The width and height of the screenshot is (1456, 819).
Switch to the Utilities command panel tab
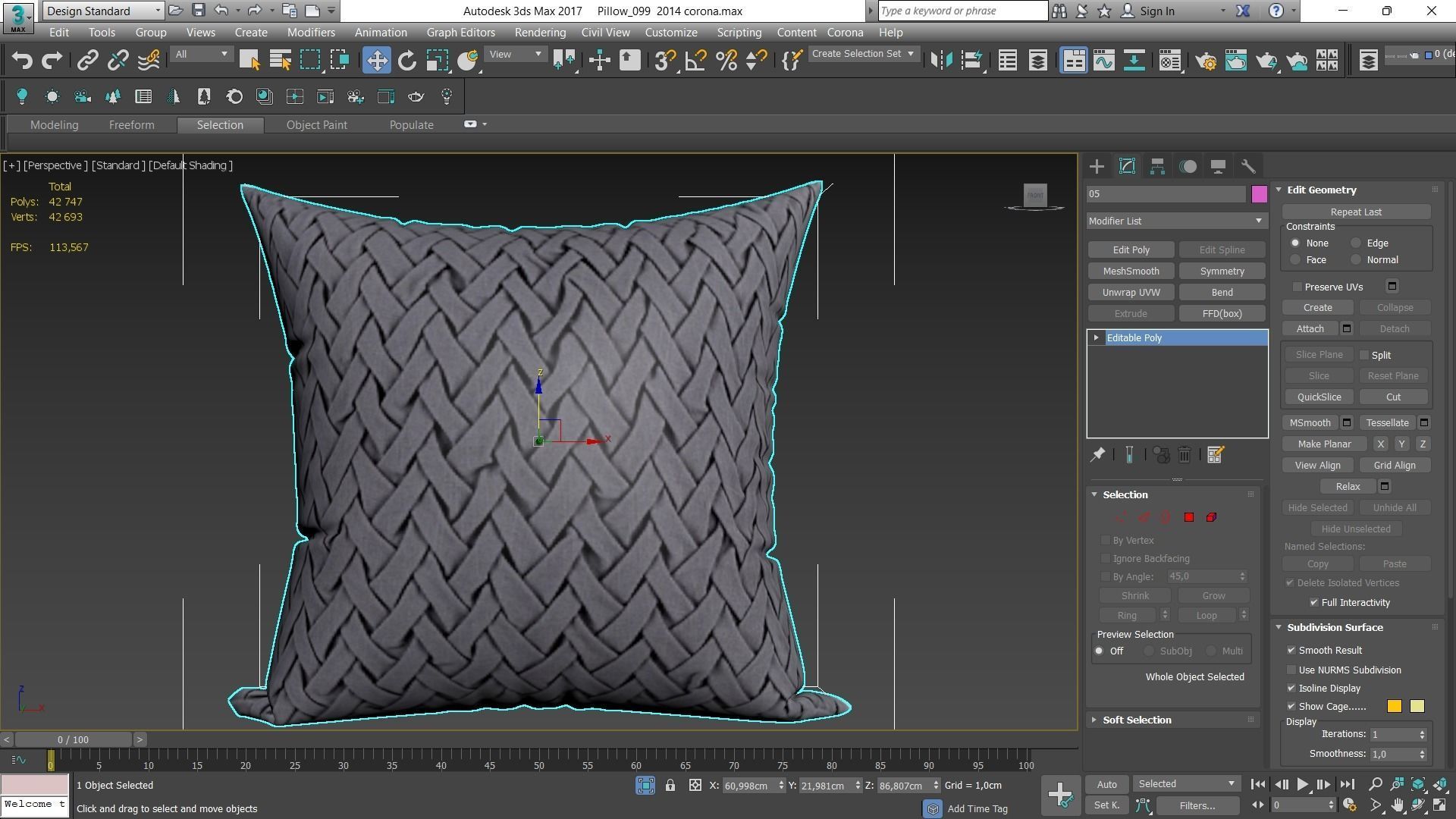point(1248,166)
